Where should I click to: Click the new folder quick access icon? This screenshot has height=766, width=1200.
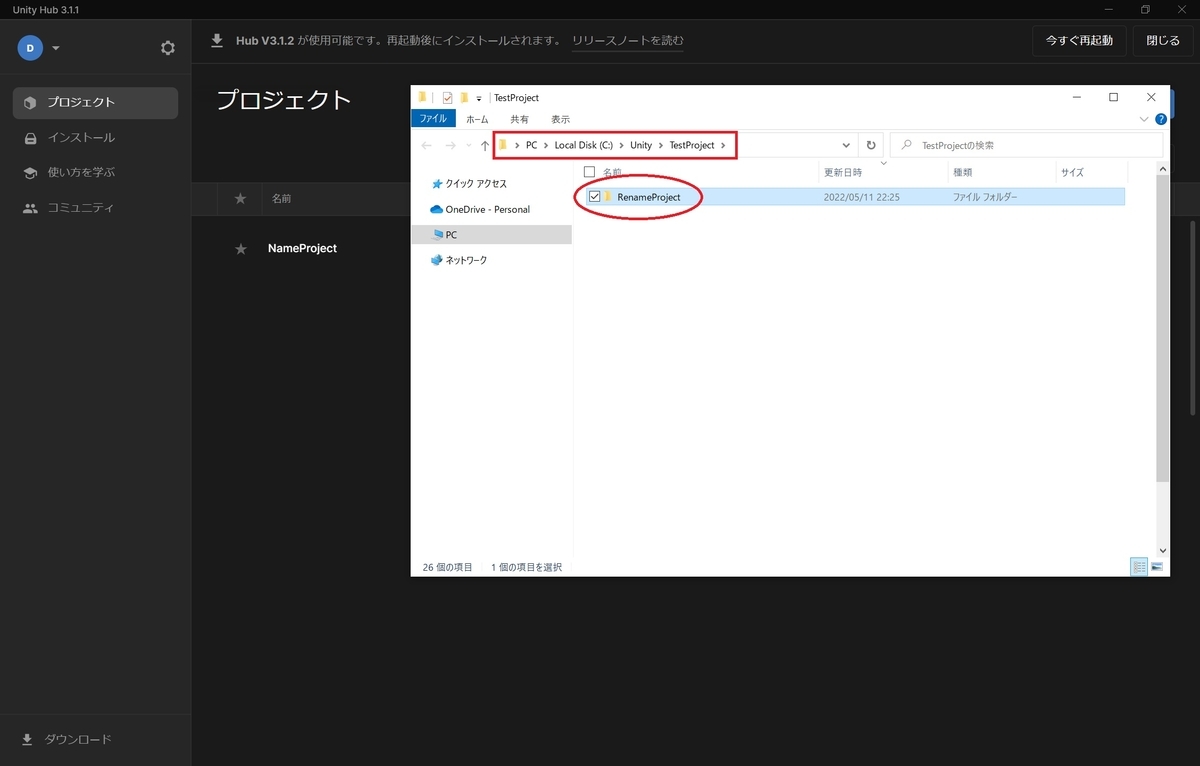[464, 97]
